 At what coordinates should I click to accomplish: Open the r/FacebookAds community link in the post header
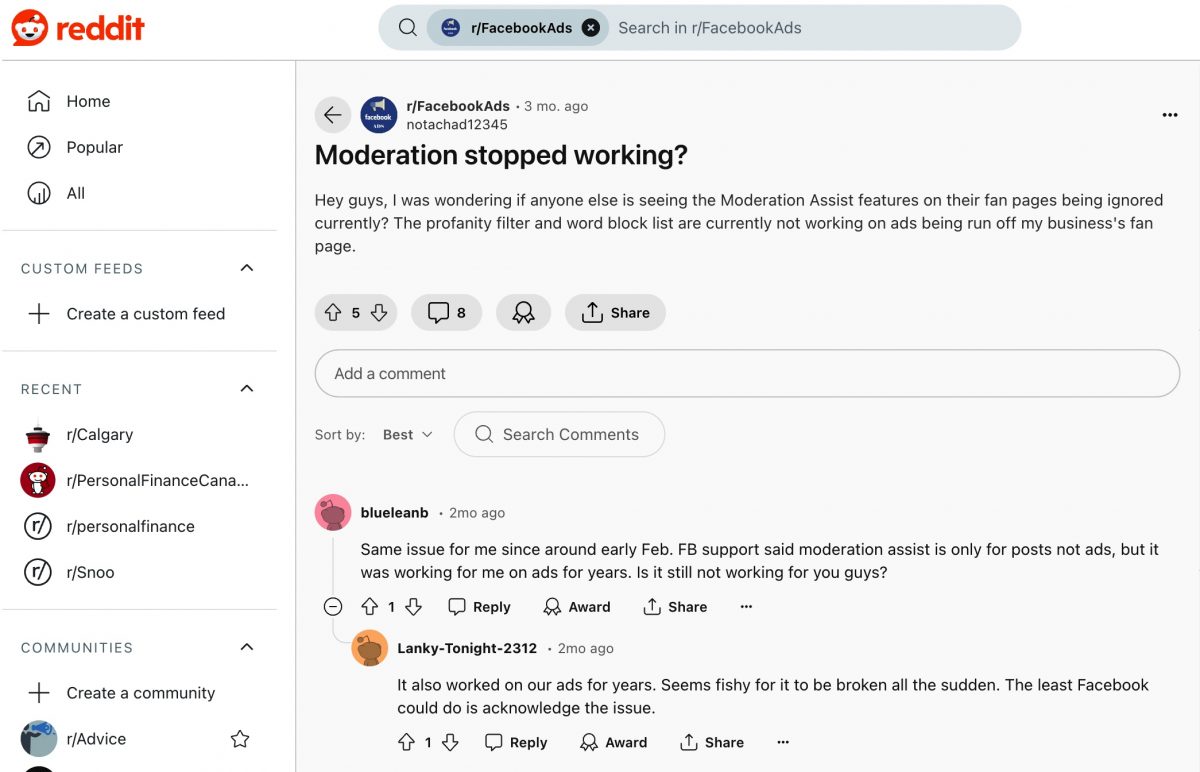click(x=458, y=106)
